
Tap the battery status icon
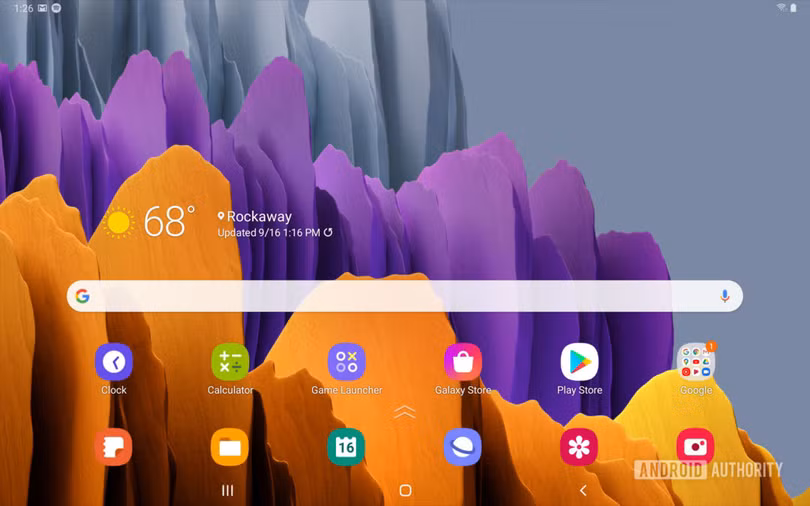tap(793, 8)
